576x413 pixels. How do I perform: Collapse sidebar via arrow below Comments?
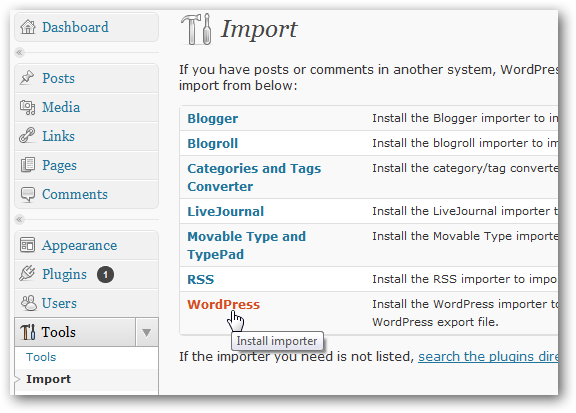(x=19, y=220)
